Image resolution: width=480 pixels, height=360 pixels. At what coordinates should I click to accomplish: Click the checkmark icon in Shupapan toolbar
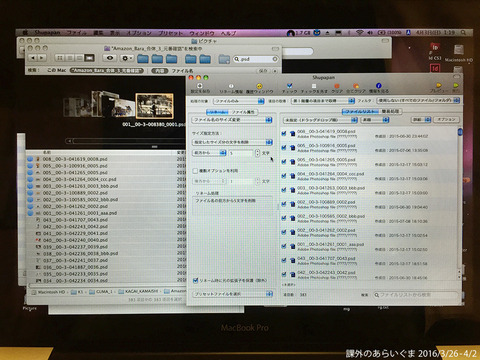pyautogui.click(x=289, y=86)
